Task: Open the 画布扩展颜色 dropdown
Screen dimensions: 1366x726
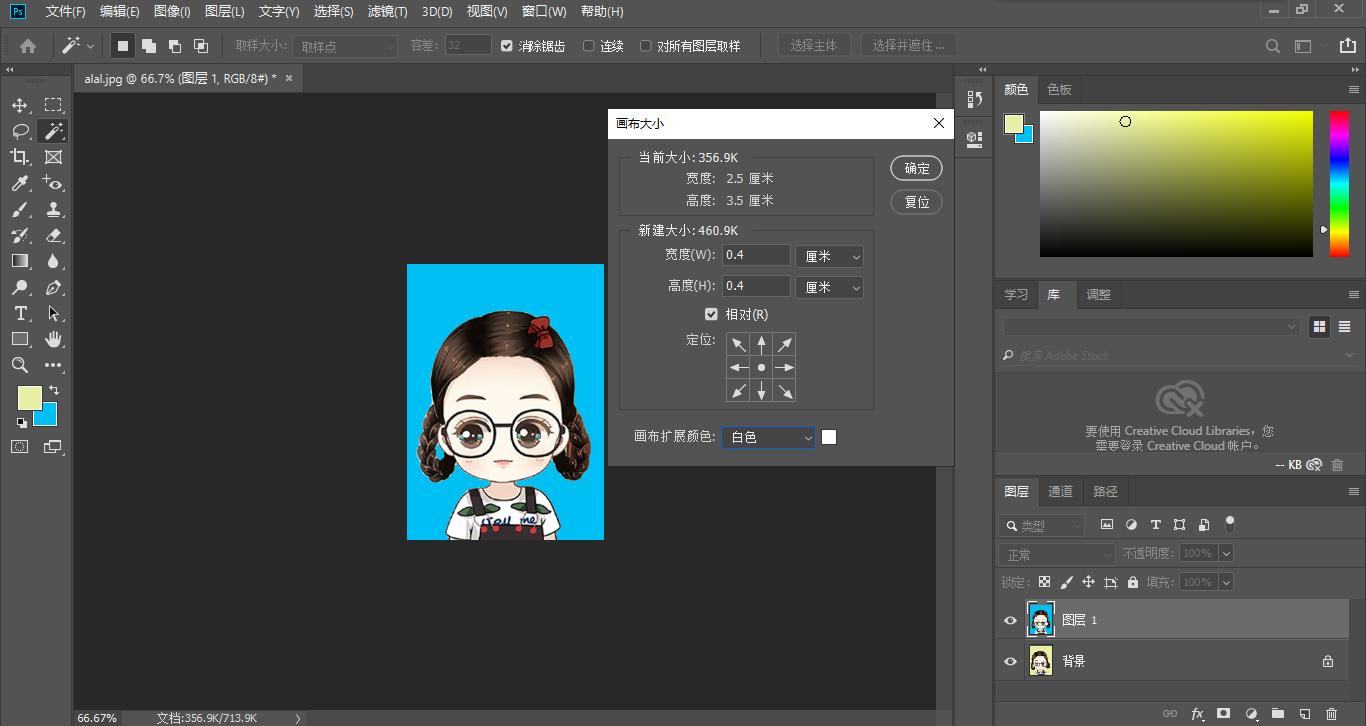Action: 767,437
